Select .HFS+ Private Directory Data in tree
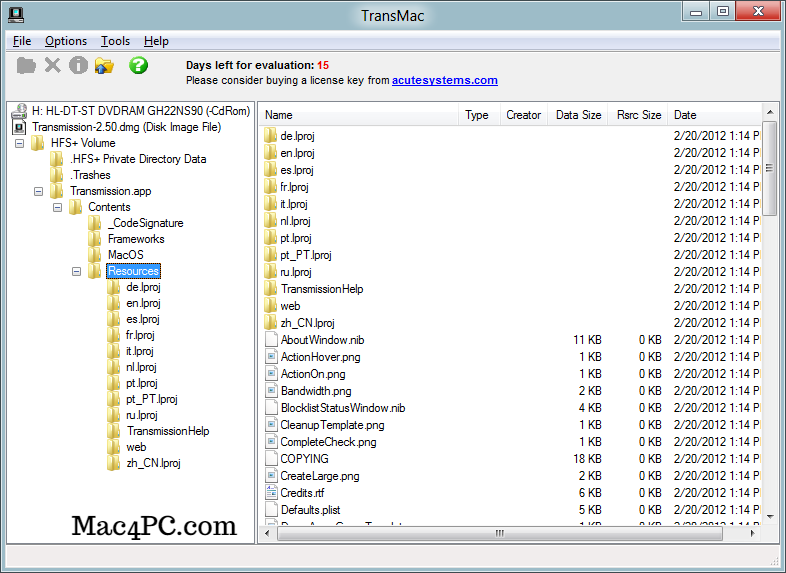 tap(138, 159)
